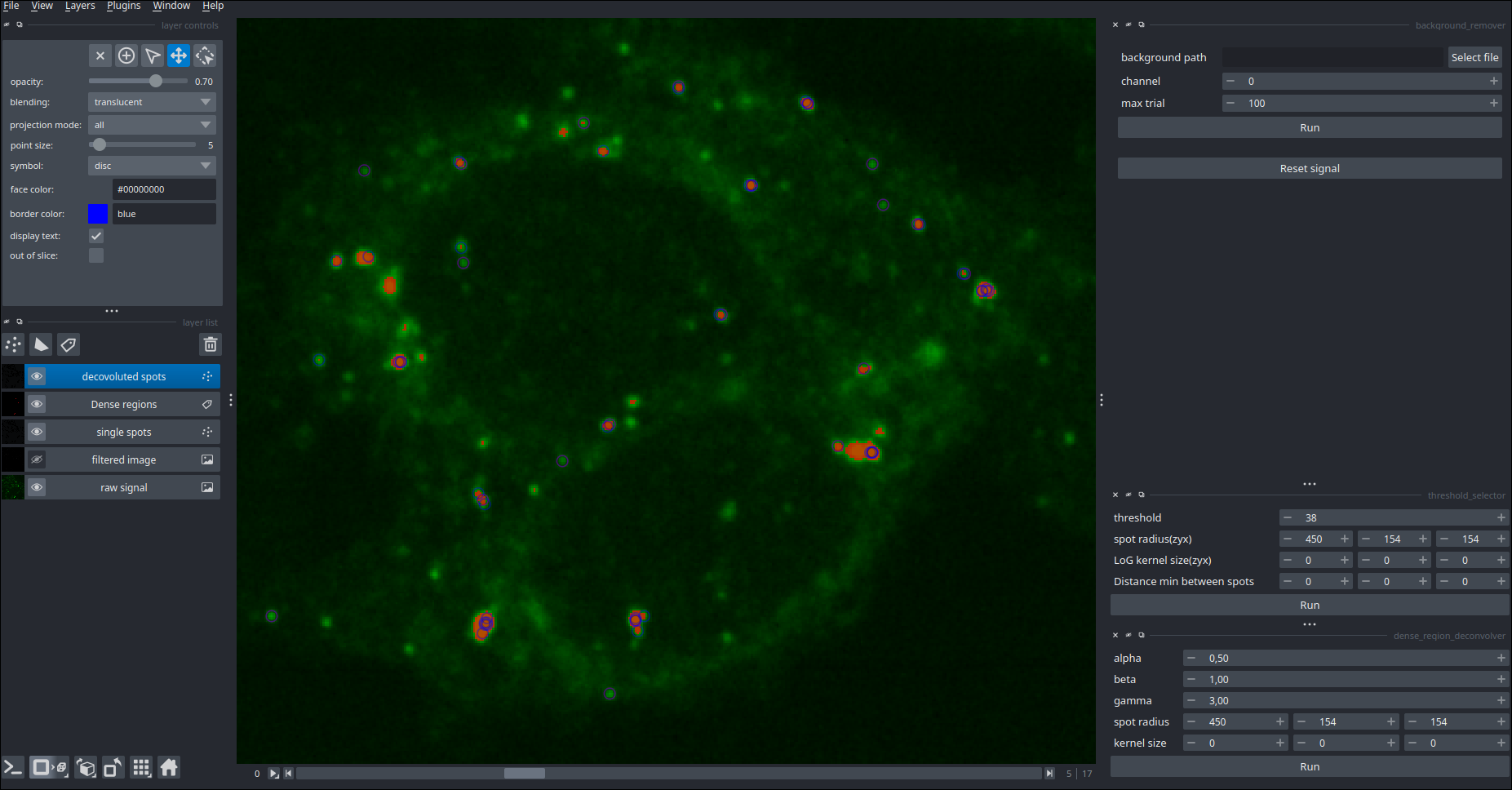
Task: Reset view with home icon
Action: [x=169, y=767]
